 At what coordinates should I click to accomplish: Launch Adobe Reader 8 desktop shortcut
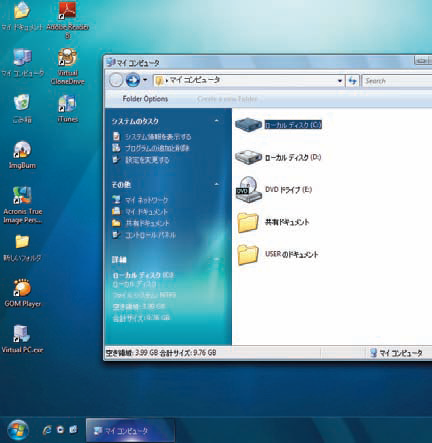coord(68,19)
